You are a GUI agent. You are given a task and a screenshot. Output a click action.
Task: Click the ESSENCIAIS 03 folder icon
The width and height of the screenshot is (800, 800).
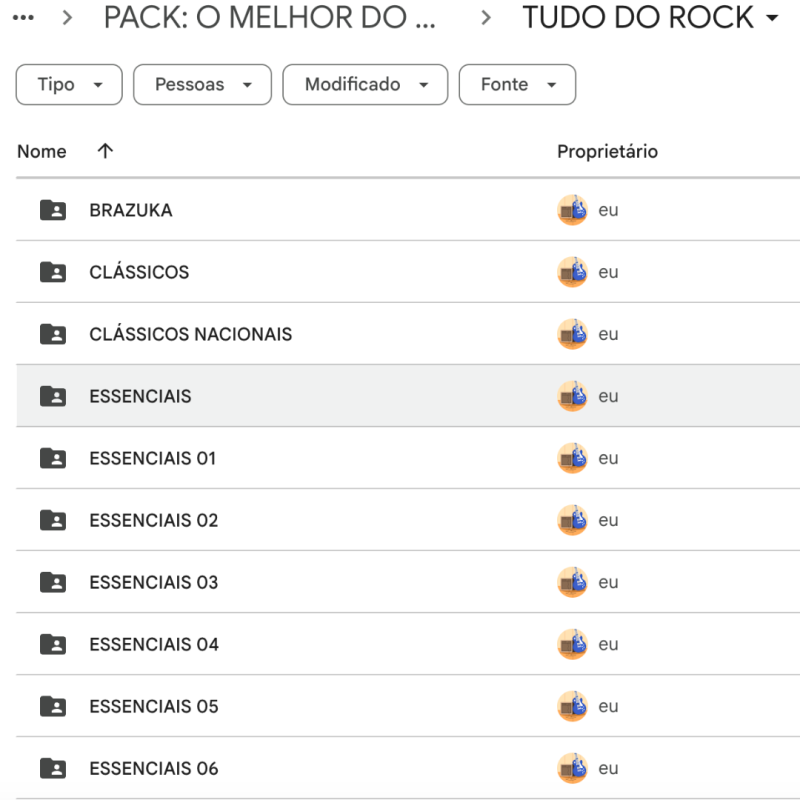click(53, 582)
